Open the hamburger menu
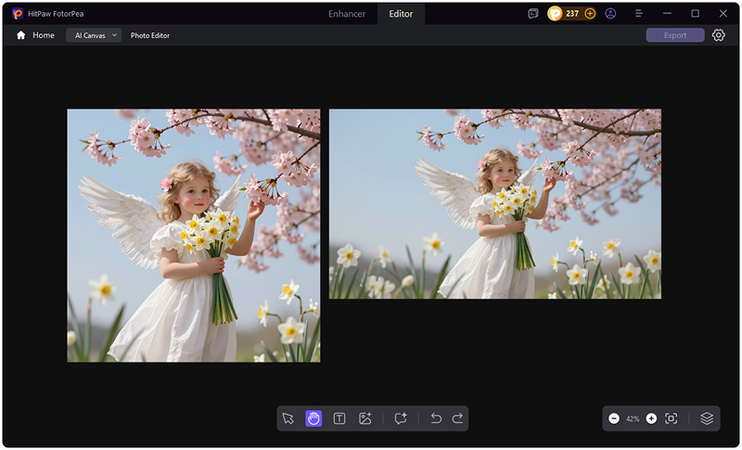 tap(638, 14)
